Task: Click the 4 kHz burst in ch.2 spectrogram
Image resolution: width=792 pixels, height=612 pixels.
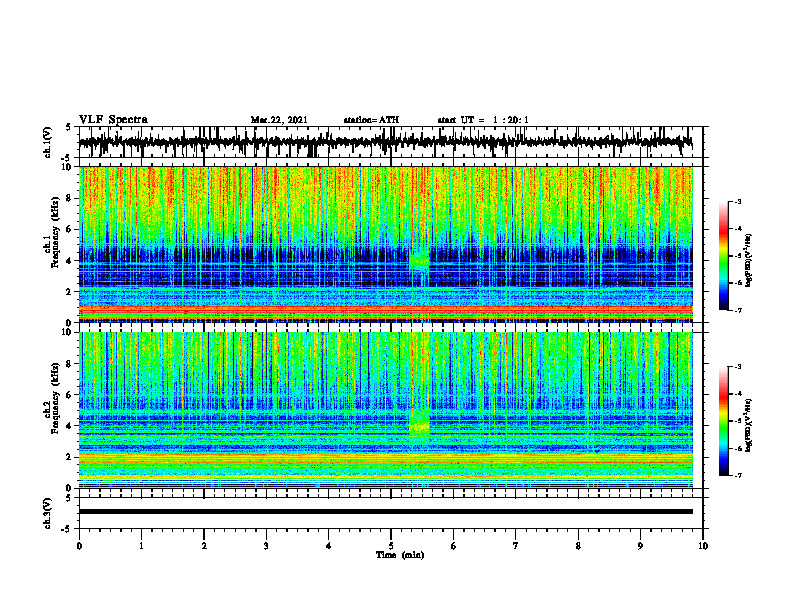Action: (x=419, y=426)
